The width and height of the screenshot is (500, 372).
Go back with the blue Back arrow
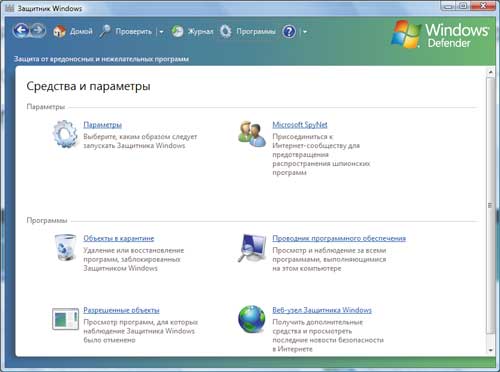tap(21, 31)
